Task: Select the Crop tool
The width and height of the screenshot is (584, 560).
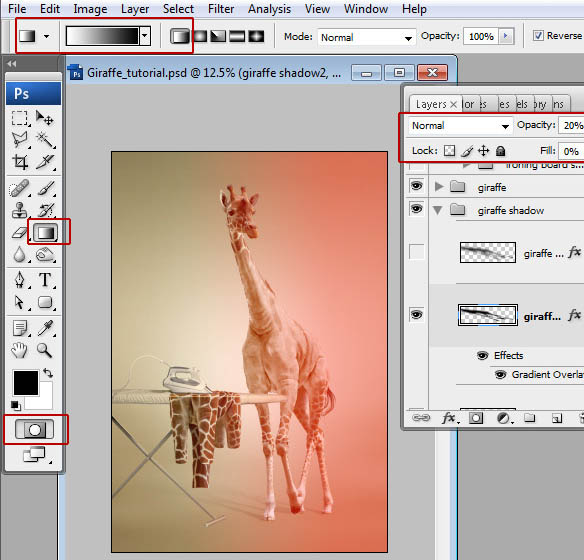Action: [20, 162]
